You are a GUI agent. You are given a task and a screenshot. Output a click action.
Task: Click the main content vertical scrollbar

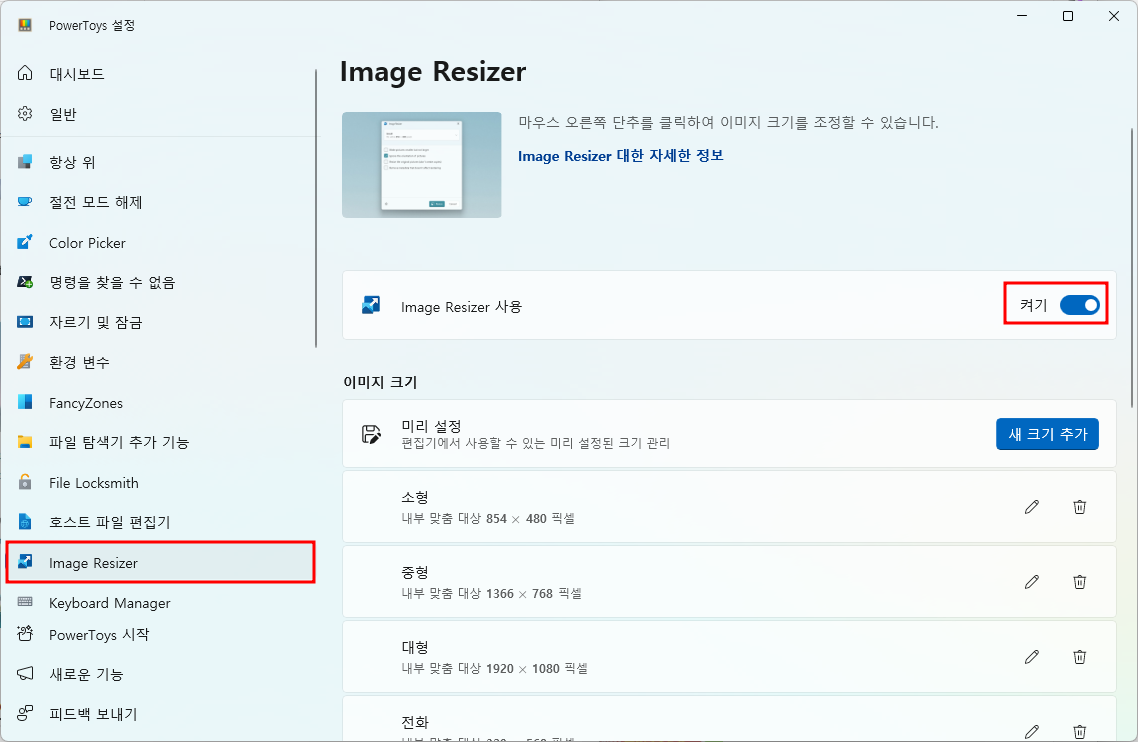tap(1132, 268)
